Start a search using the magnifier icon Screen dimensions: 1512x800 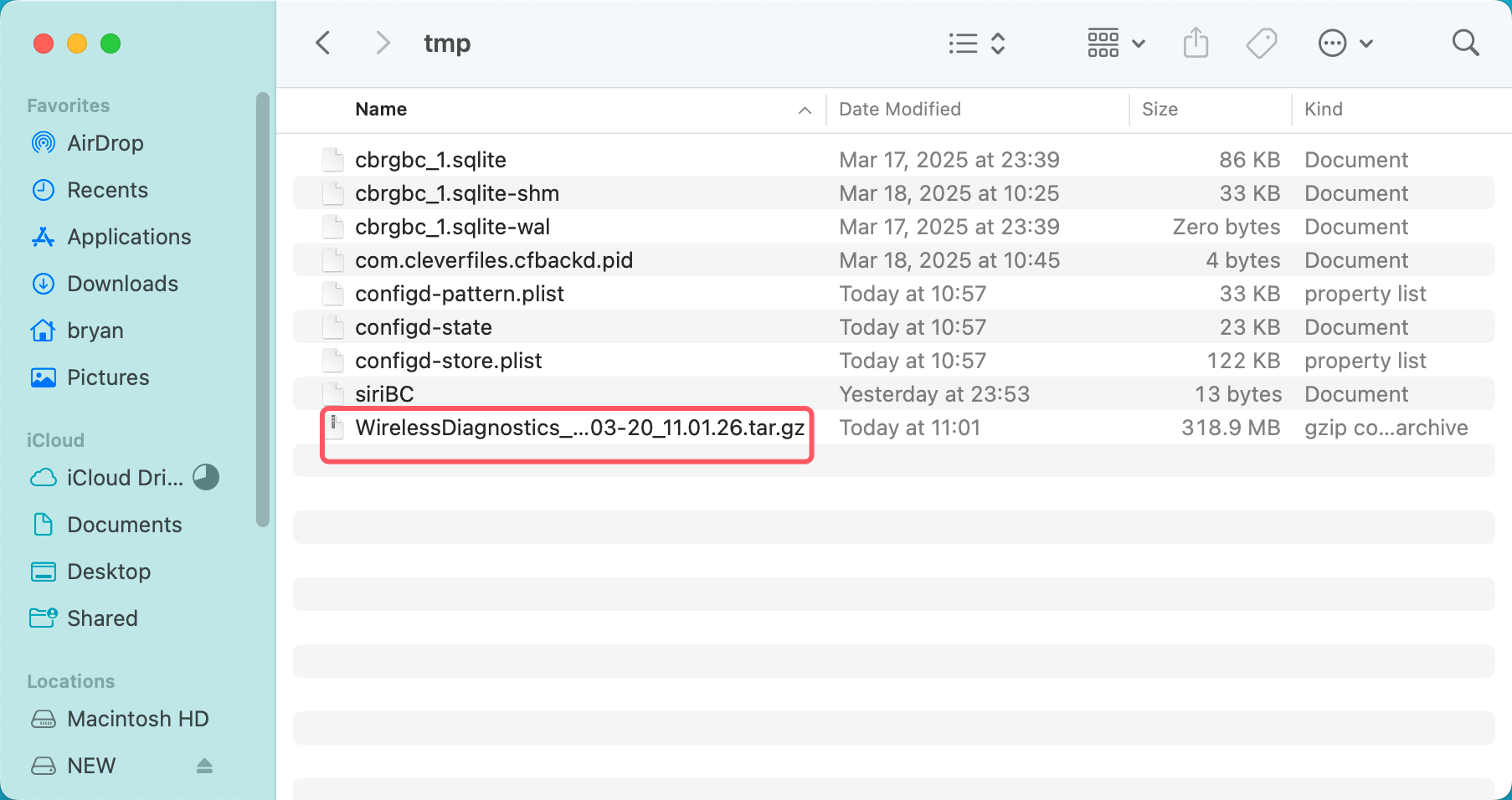pyautogui.click(x=1465, y=42)
